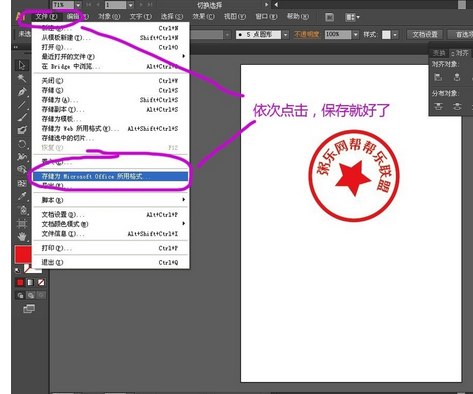The image size is (473, 394).
Task: Expand the 脚本 submenu entry
Action: point(111,200)
